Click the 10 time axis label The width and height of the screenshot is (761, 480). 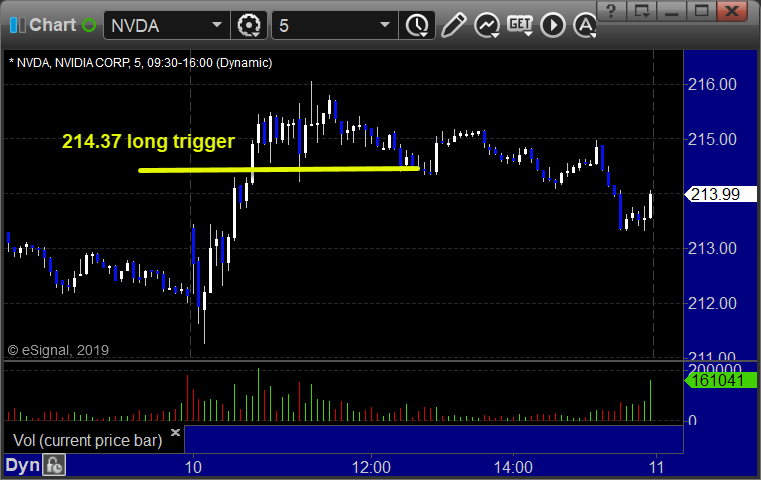(193, 467)
